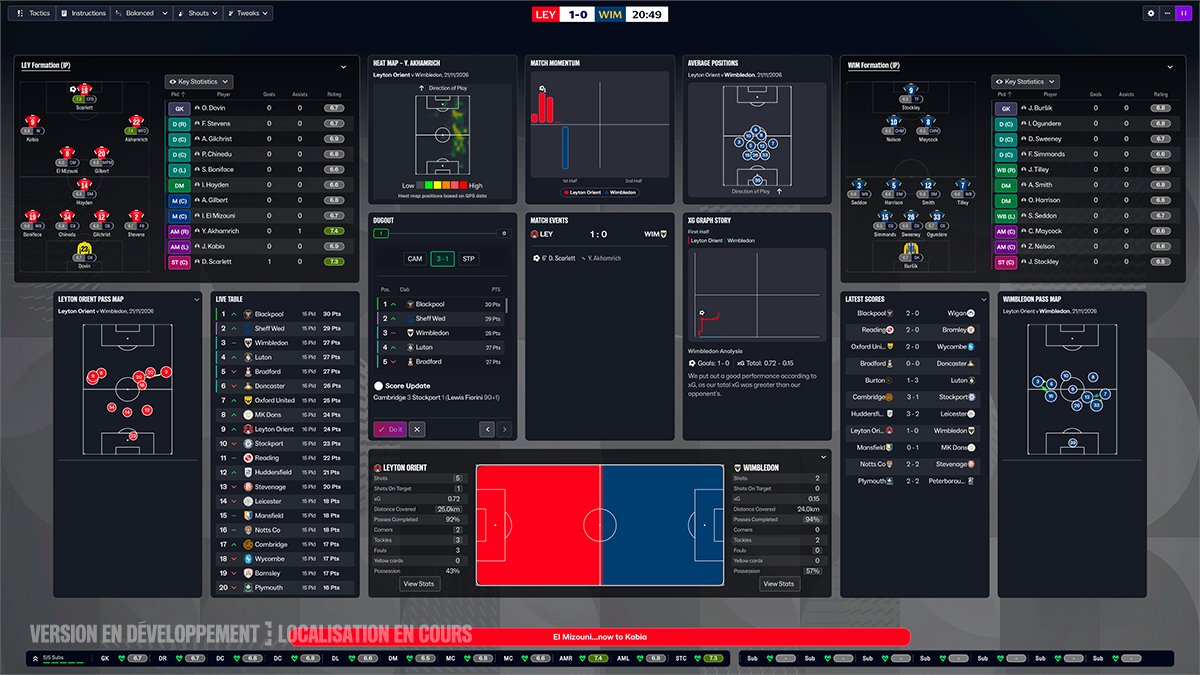Viewport: 1200px width, 675px height.
Task: Click Oxford United's badge in Live Table
Action: (x=246, y=400)
